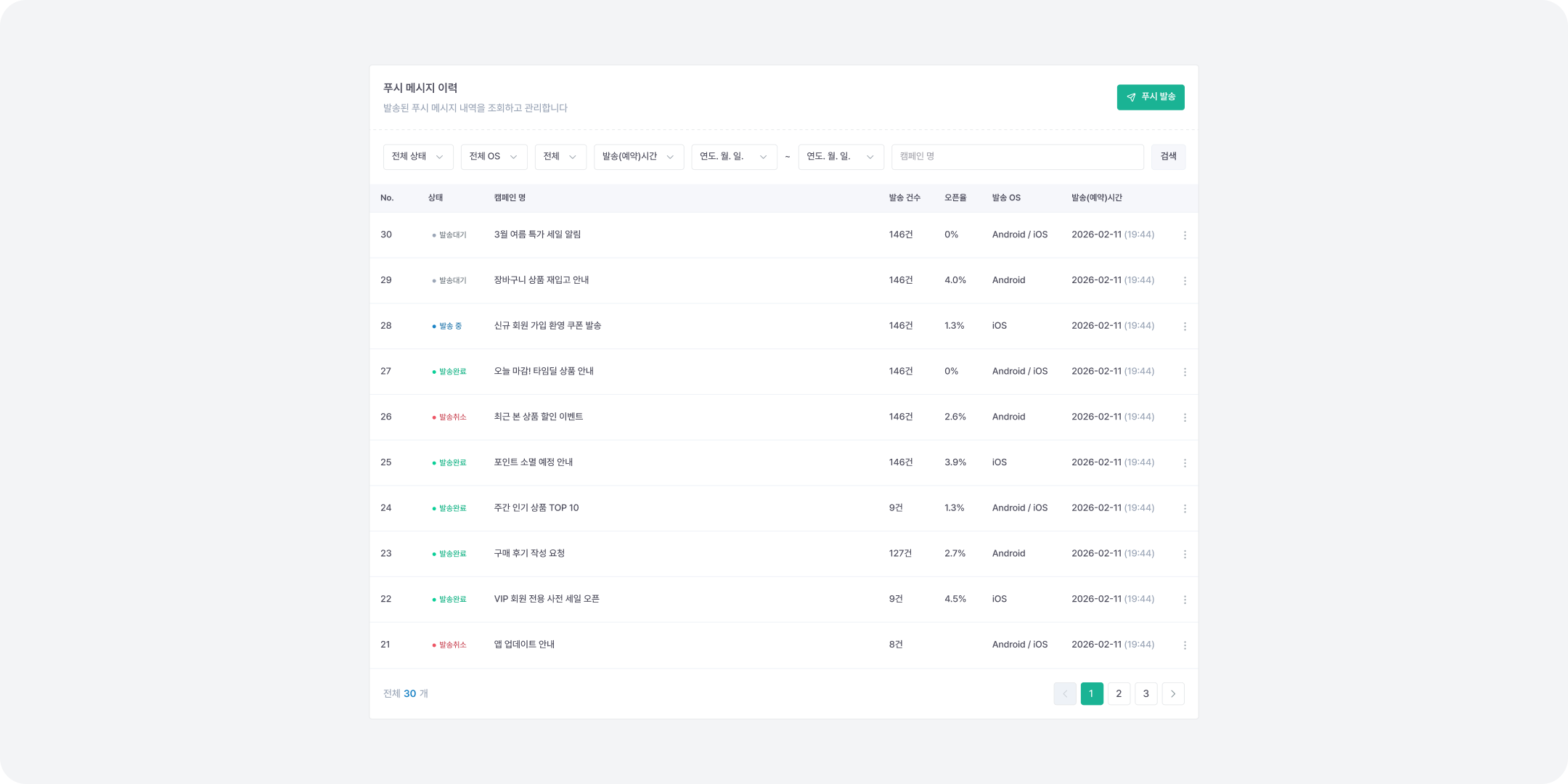
Task: Click the 푸시 발송 send button
Action: tap(1151, 97)
